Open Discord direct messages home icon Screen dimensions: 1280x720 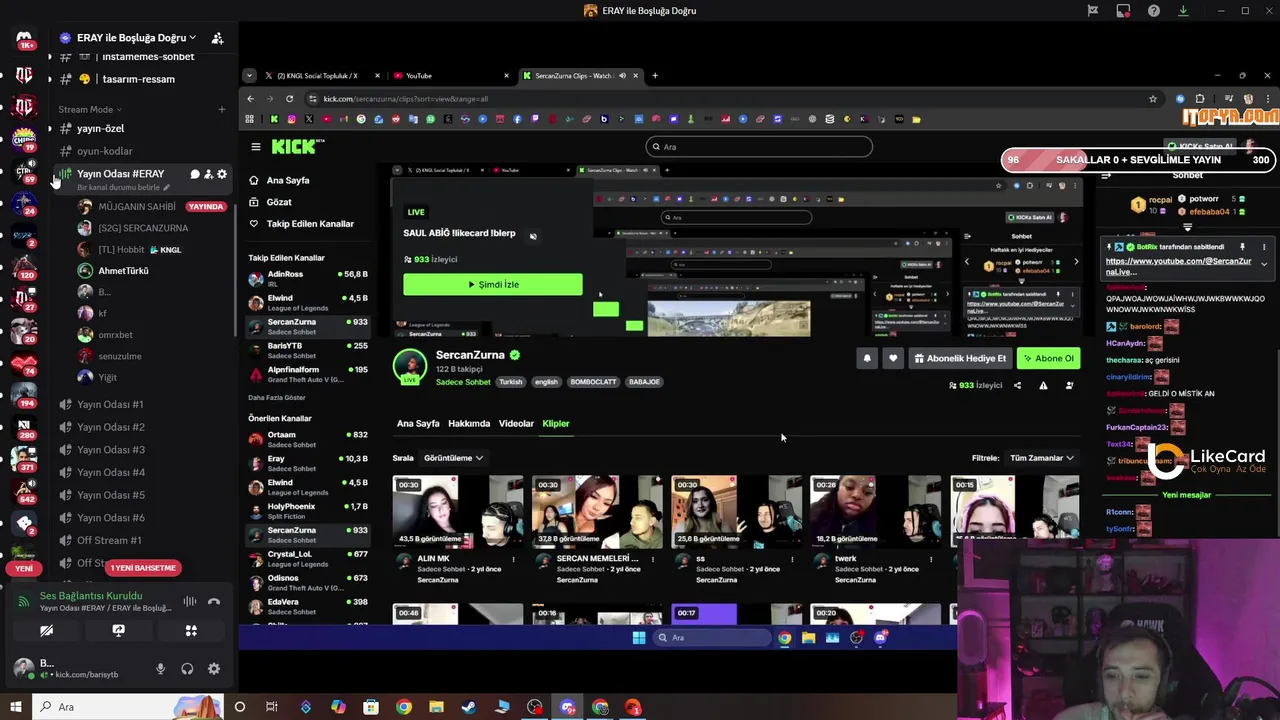24,39
